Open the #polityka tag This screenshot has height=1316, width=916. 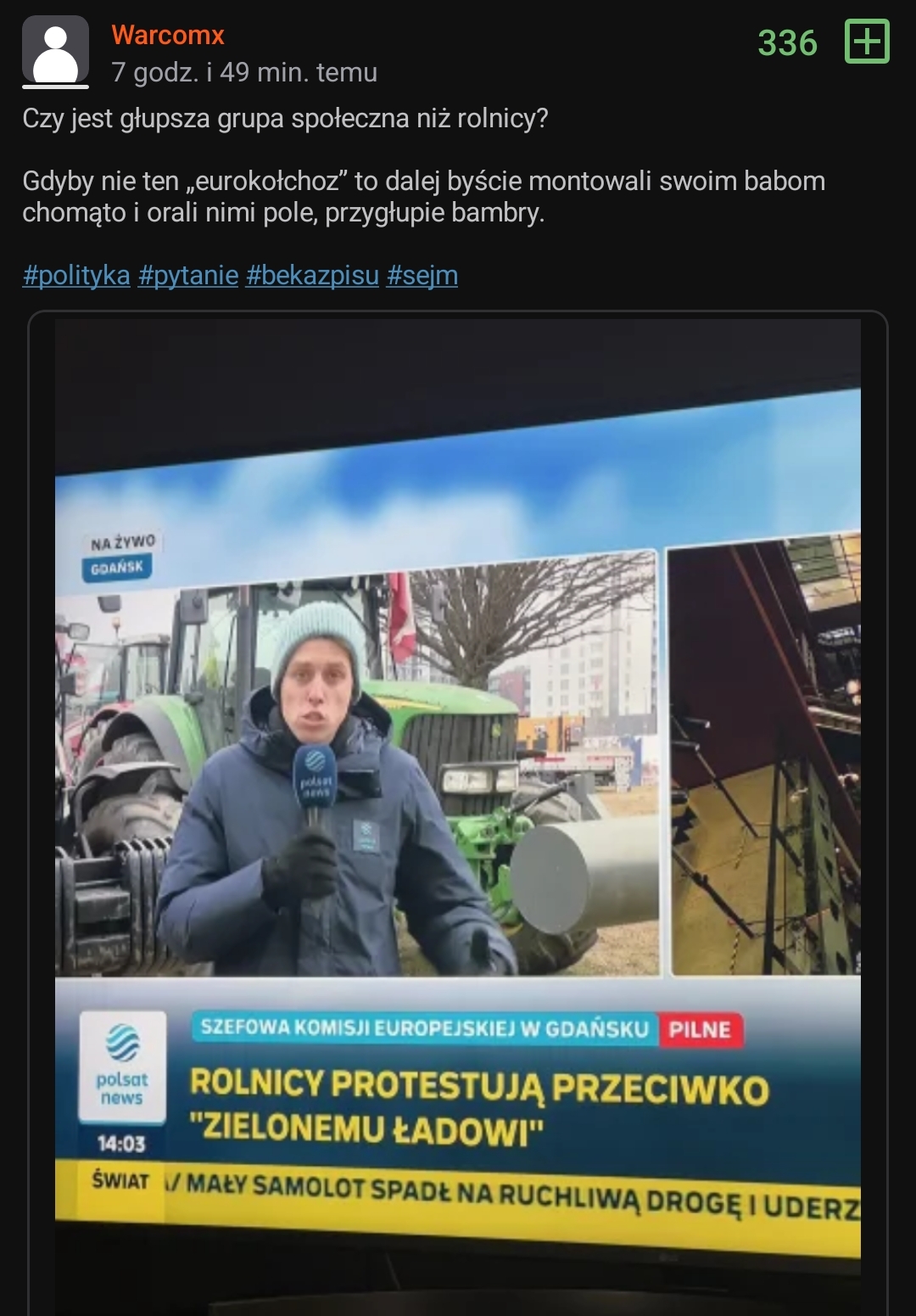tap(76, 275)
